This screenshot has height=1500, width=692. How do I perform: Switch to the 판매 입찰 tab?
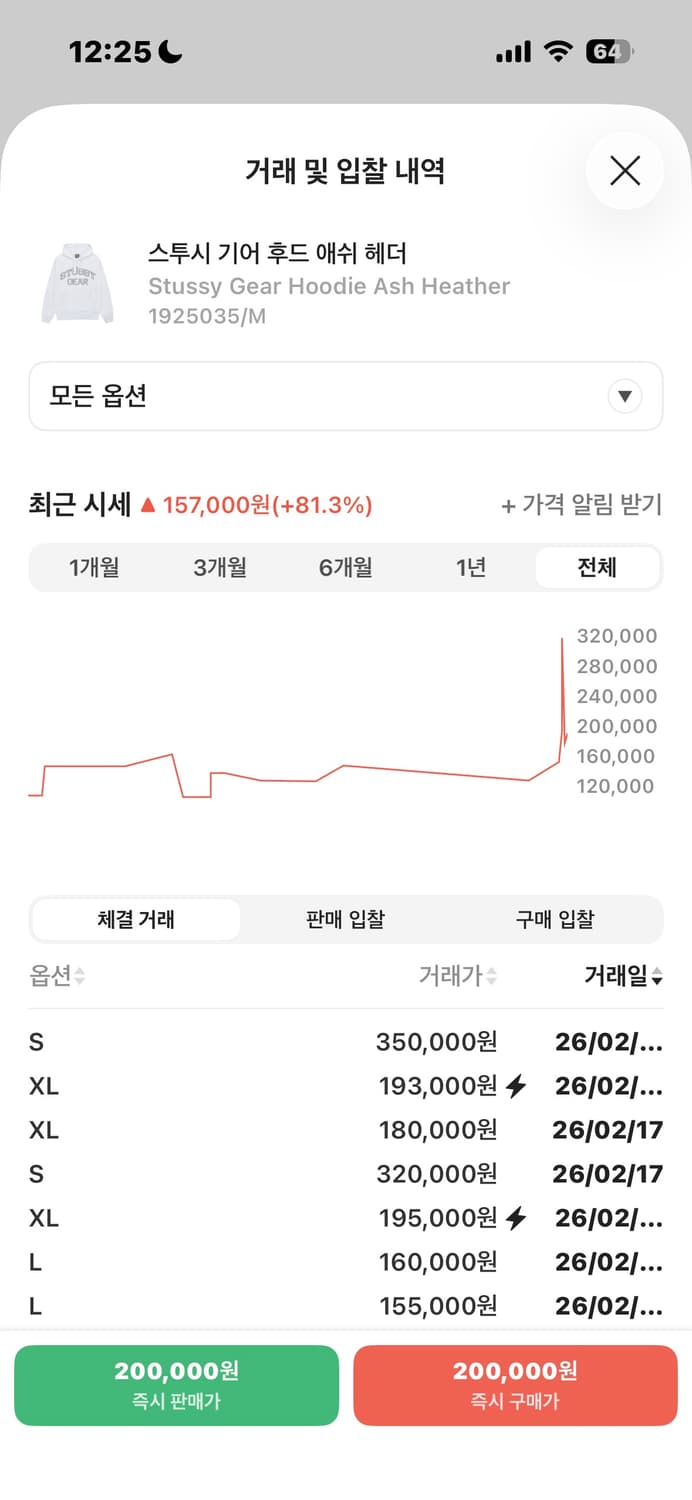[x=345, y=918]
